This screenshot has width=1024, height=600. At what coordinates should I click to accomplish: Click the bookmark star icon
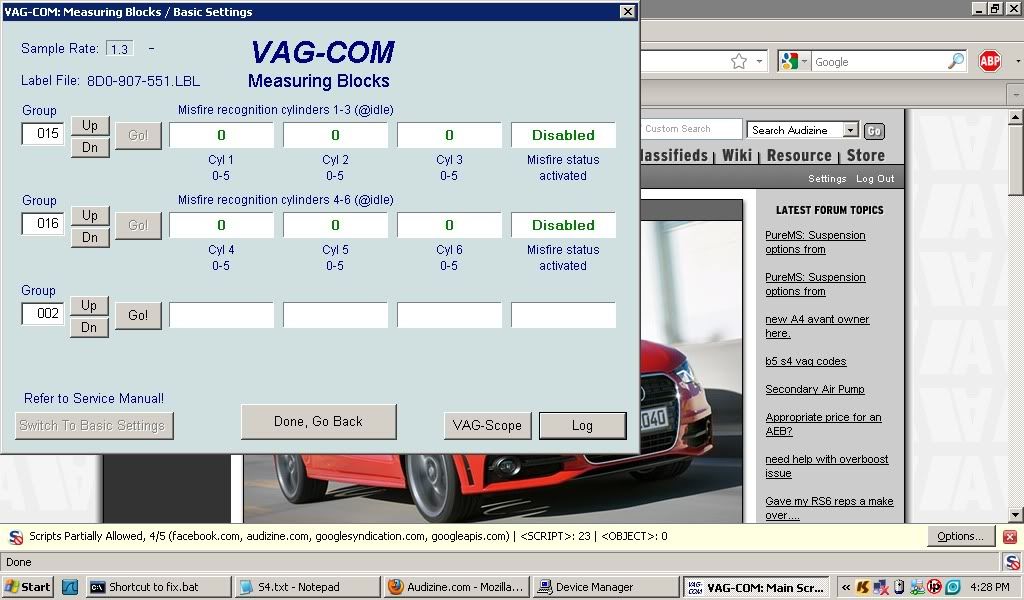click(x=740, y=60)
